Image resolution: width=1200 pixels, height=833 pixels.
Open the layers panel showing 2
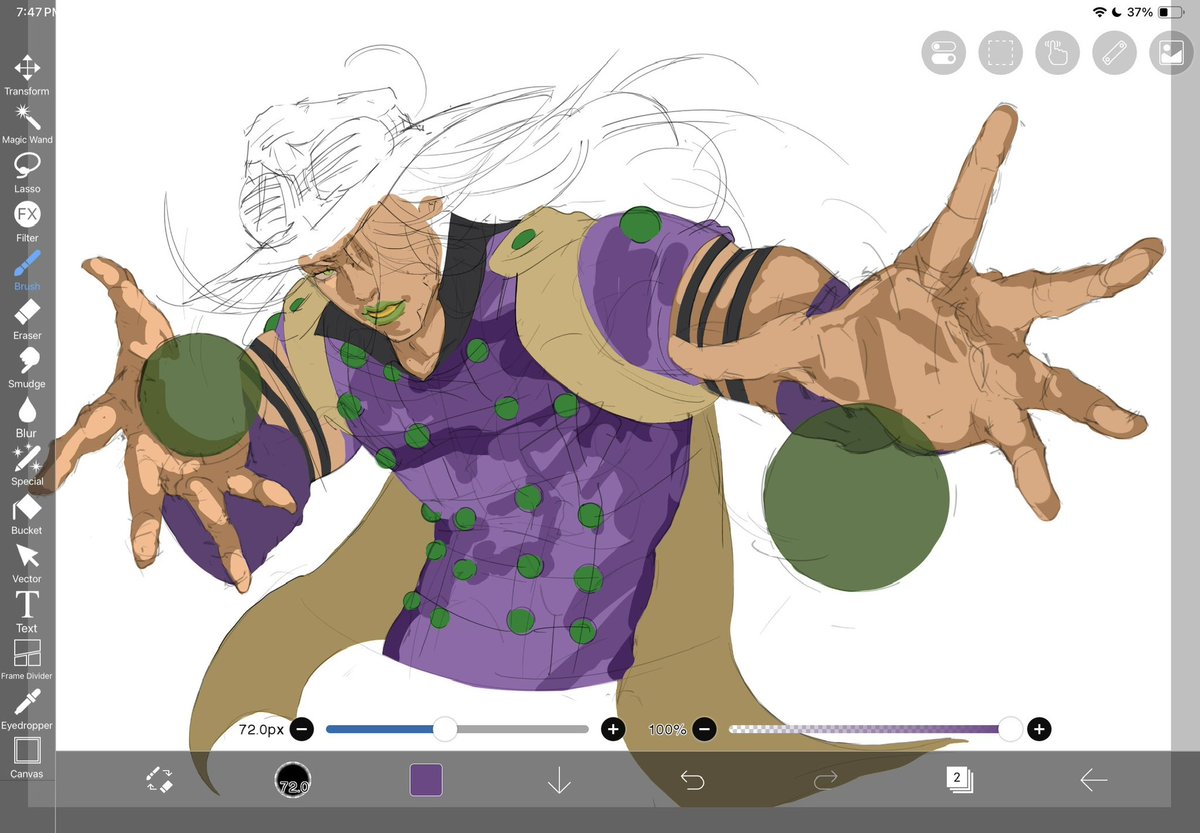point(959,780)
